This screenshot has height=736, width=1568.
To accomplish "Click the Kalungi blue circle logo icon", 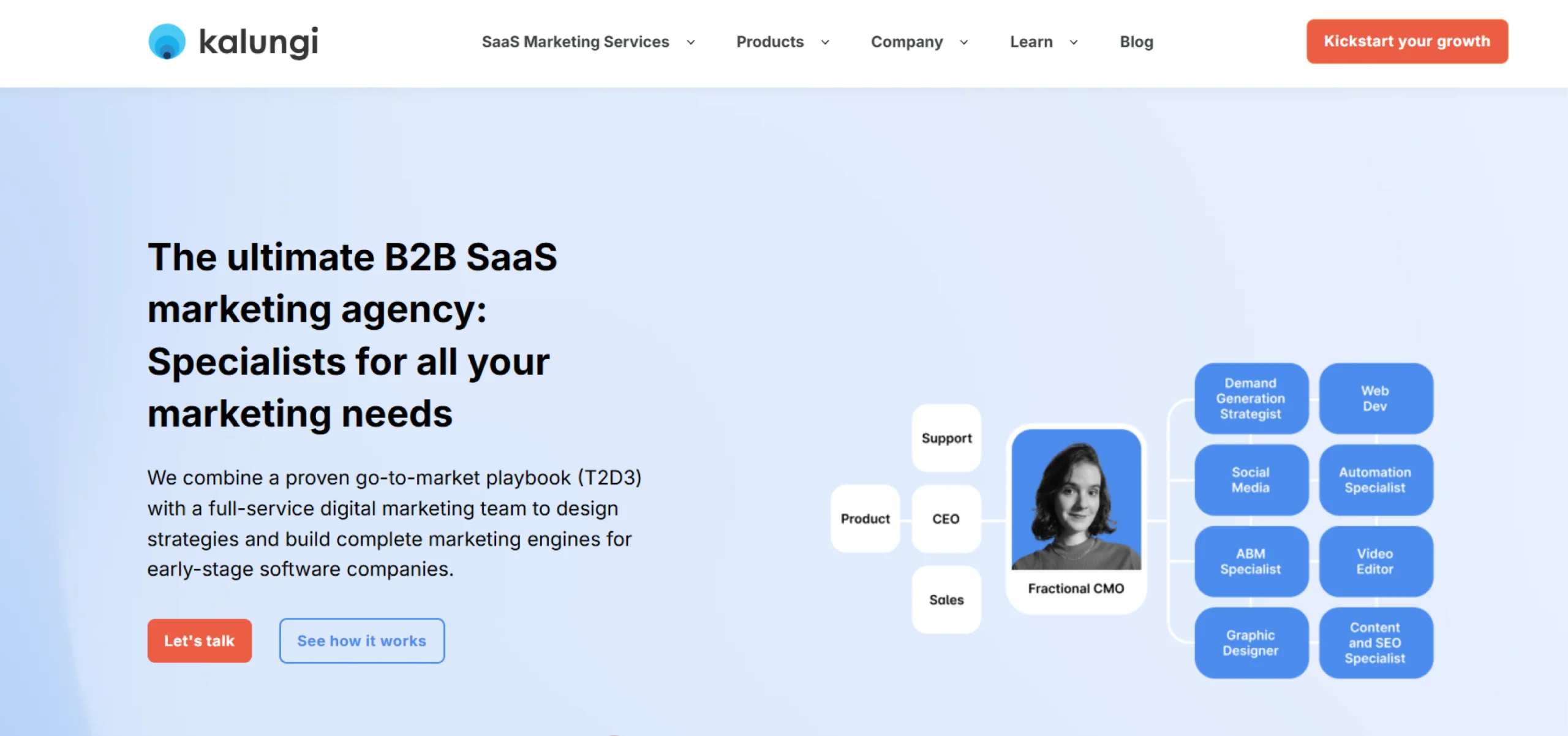I will 167,42.
